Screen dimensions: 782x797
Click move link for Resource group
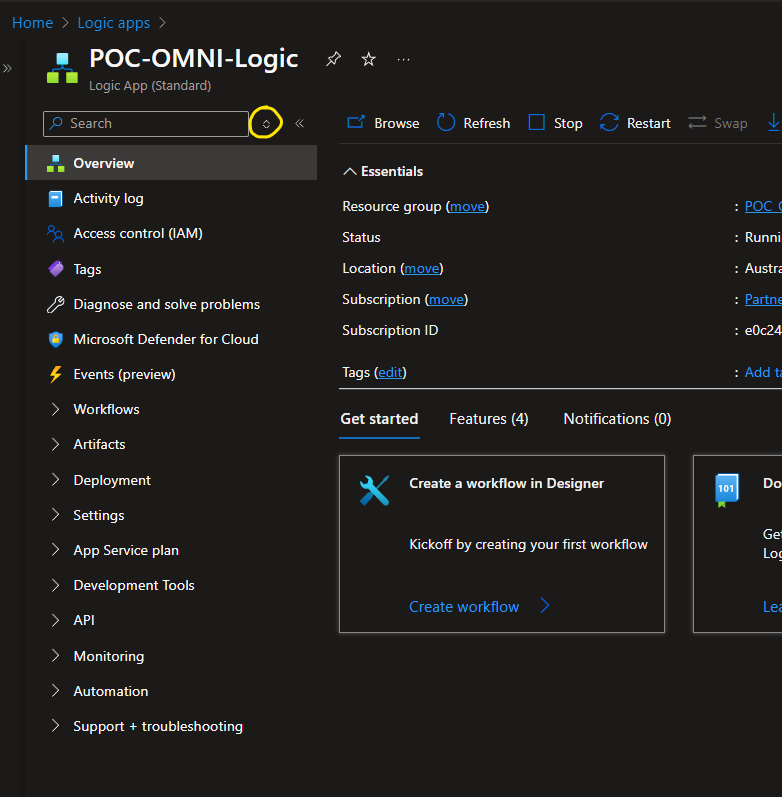point(467,207)
